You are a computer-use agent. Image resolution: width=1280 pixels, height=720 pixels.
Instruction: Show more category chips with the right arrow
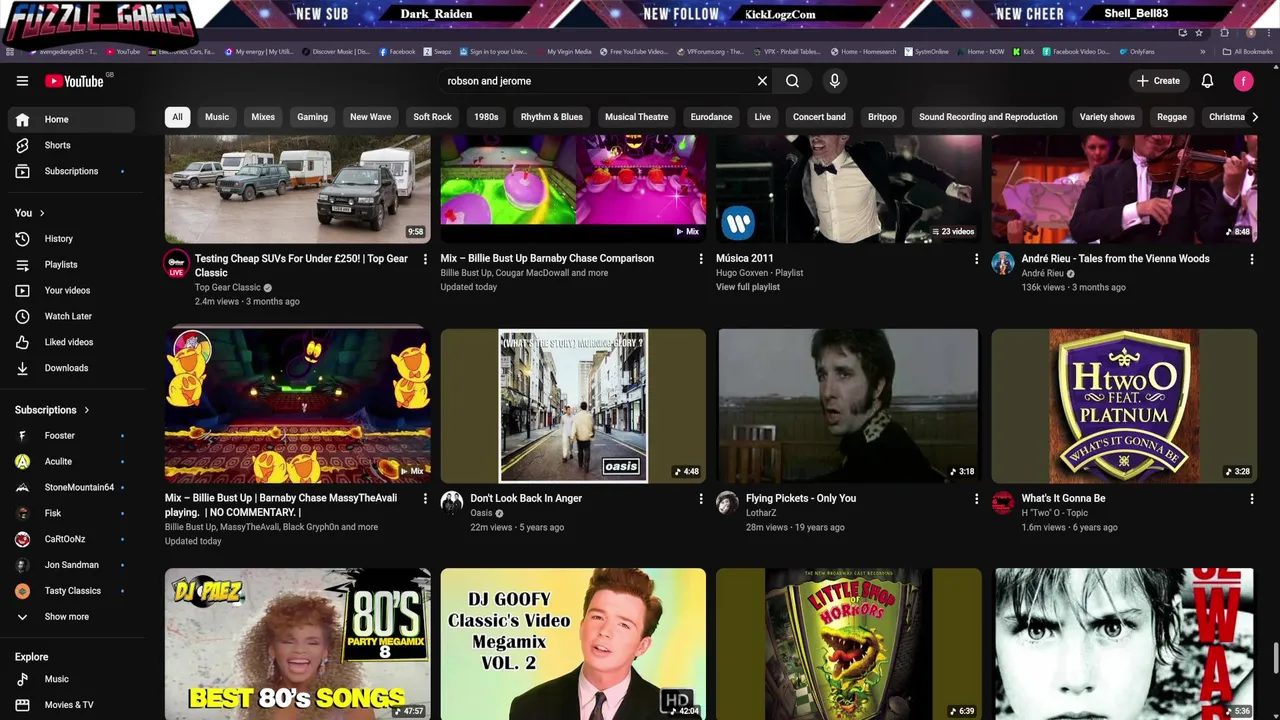point(1255,117)
